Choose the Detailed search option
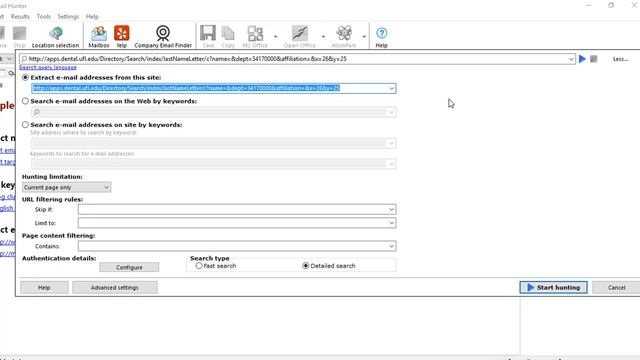 tap(305, 265)
